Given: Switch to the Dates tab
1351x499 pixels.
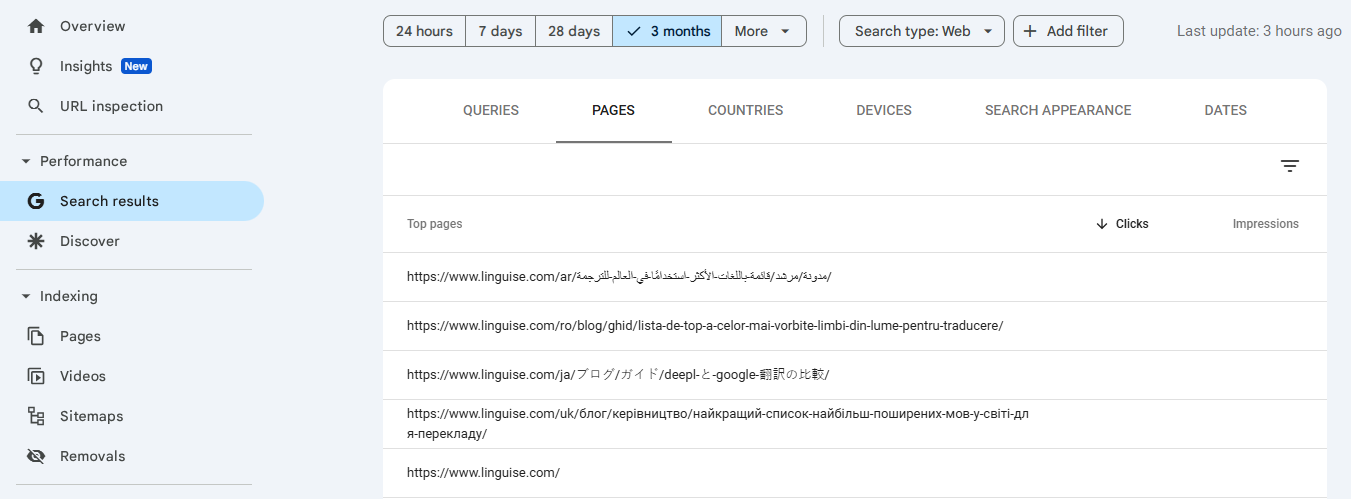Looking at the screenshot, I should coord(1226,111).
